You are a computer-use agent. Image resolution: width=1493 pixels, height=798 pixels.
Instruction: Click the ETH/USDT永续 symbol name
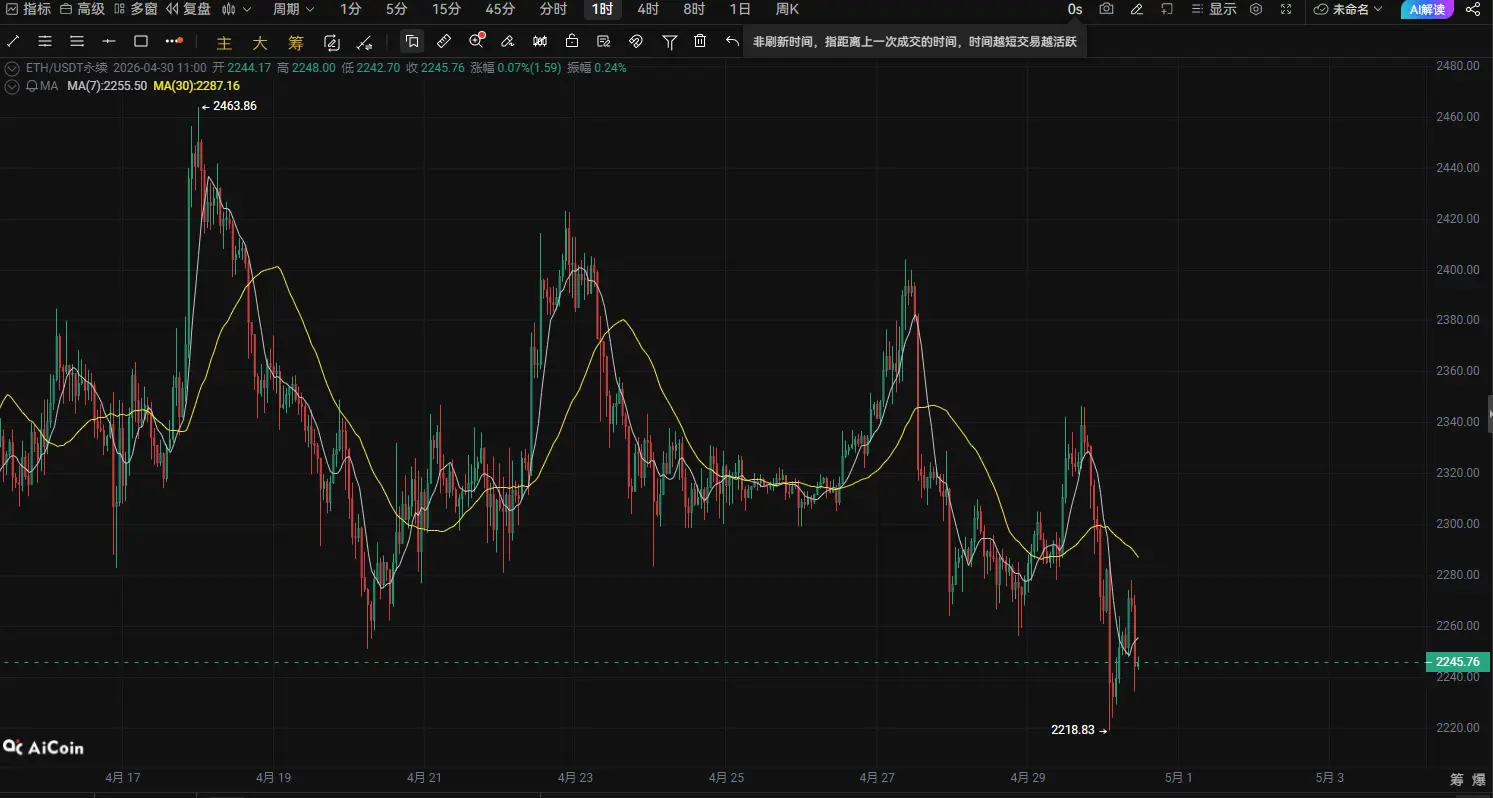click(66, 68)
